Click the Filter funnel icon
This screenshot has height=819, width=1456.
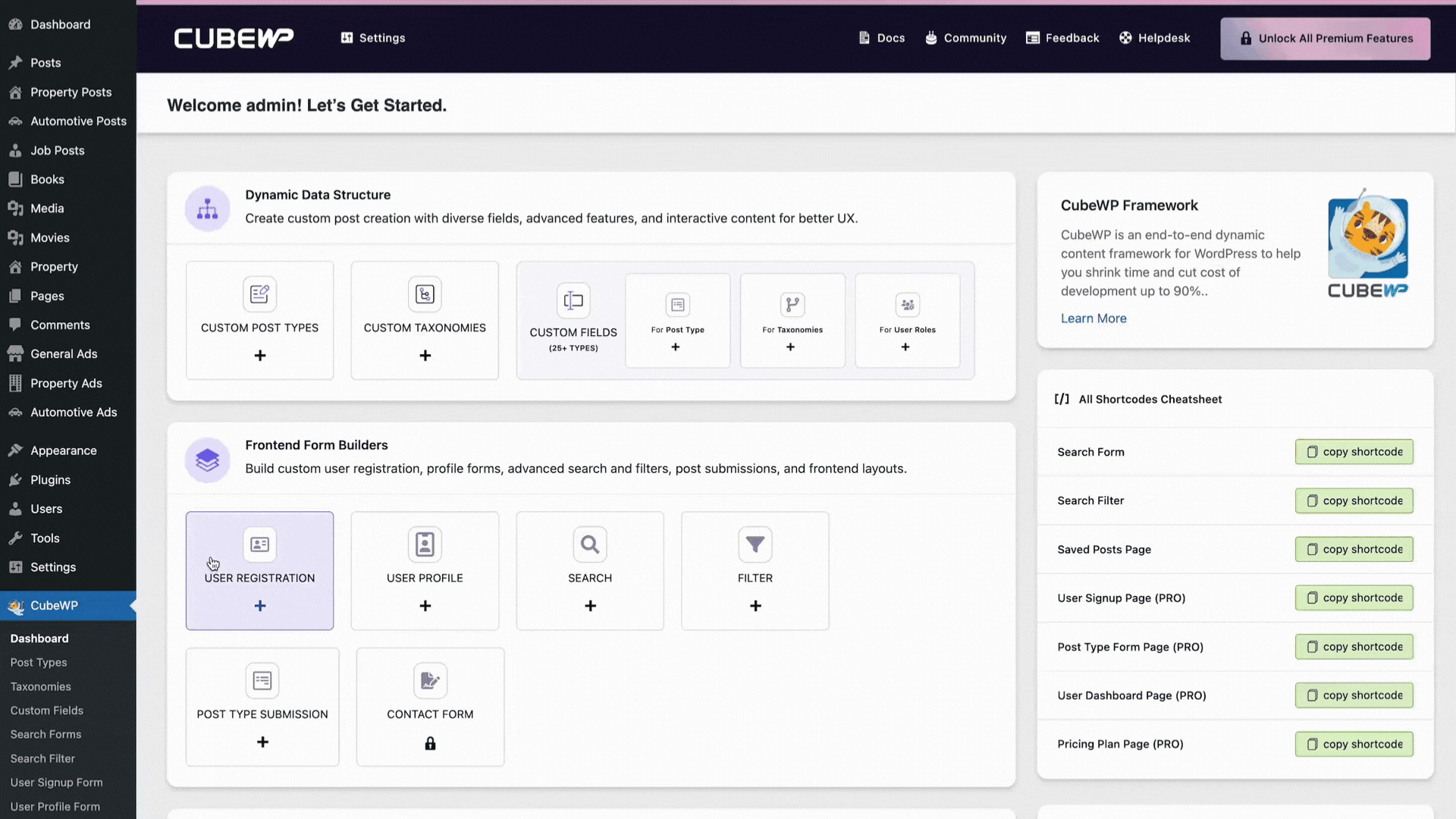[755, 544]
